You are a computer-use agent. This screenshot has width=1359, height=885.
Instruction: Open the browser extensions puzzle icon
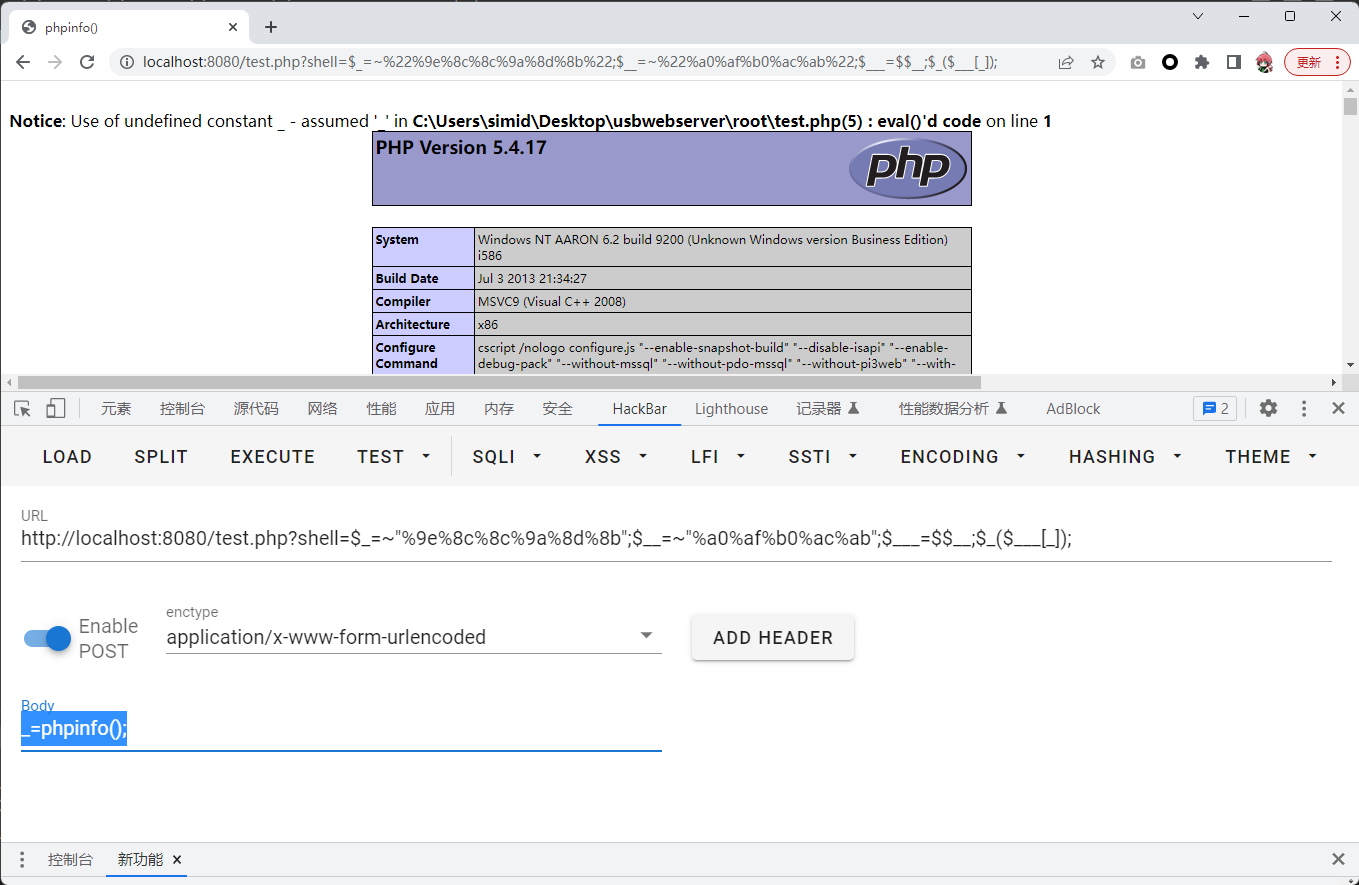[1202, 62]
